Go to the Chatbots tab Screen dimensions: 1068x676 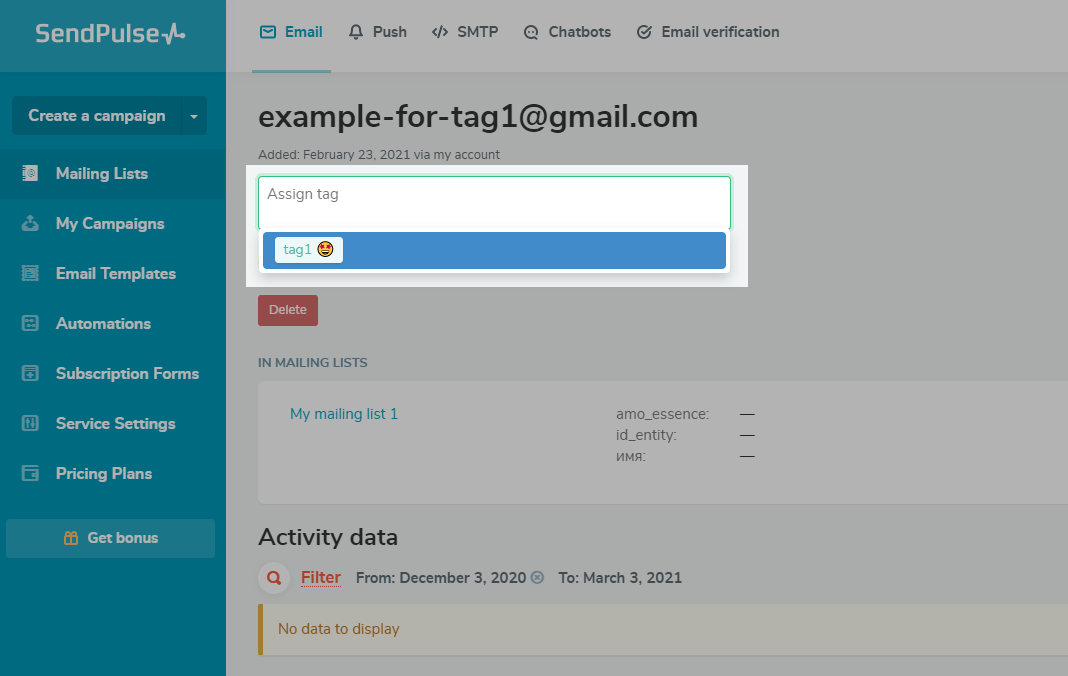coord(567,32)
